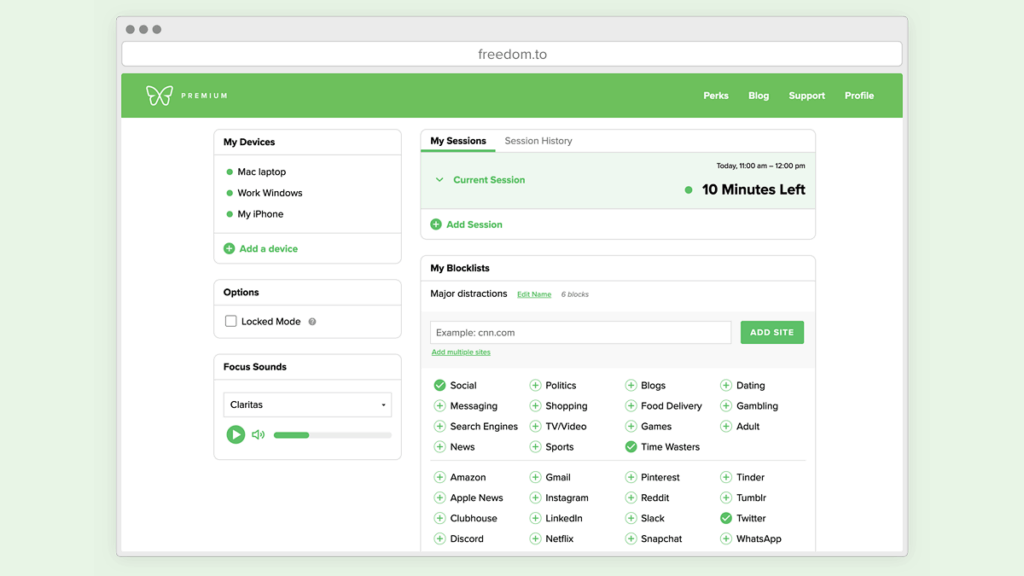Click the ADD SITE button
The height and width of the screenshot is (576, 1024).
[772, 332]
